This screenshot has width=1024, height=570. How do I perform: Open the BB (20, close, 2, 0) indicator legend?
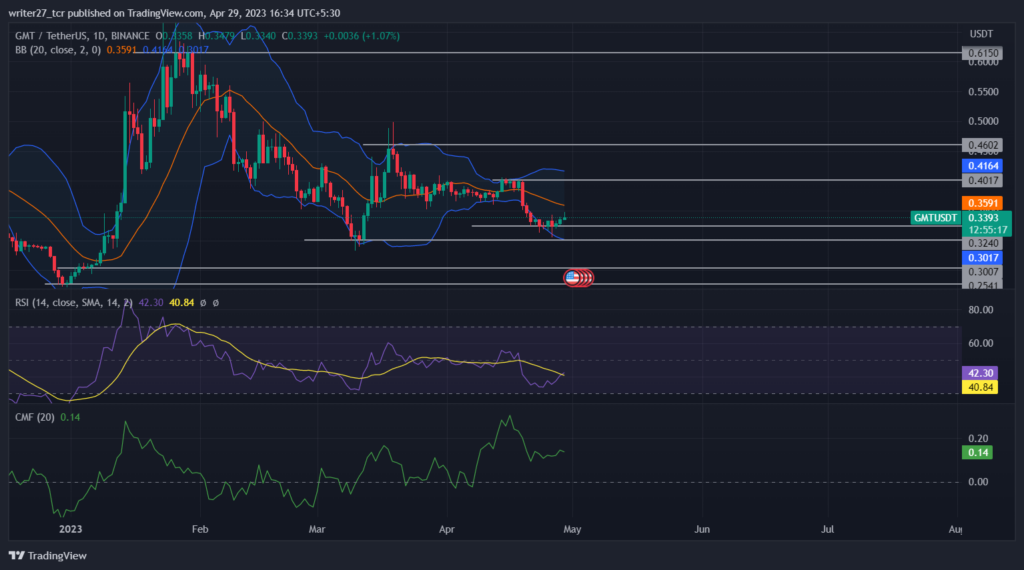point(57,50)
